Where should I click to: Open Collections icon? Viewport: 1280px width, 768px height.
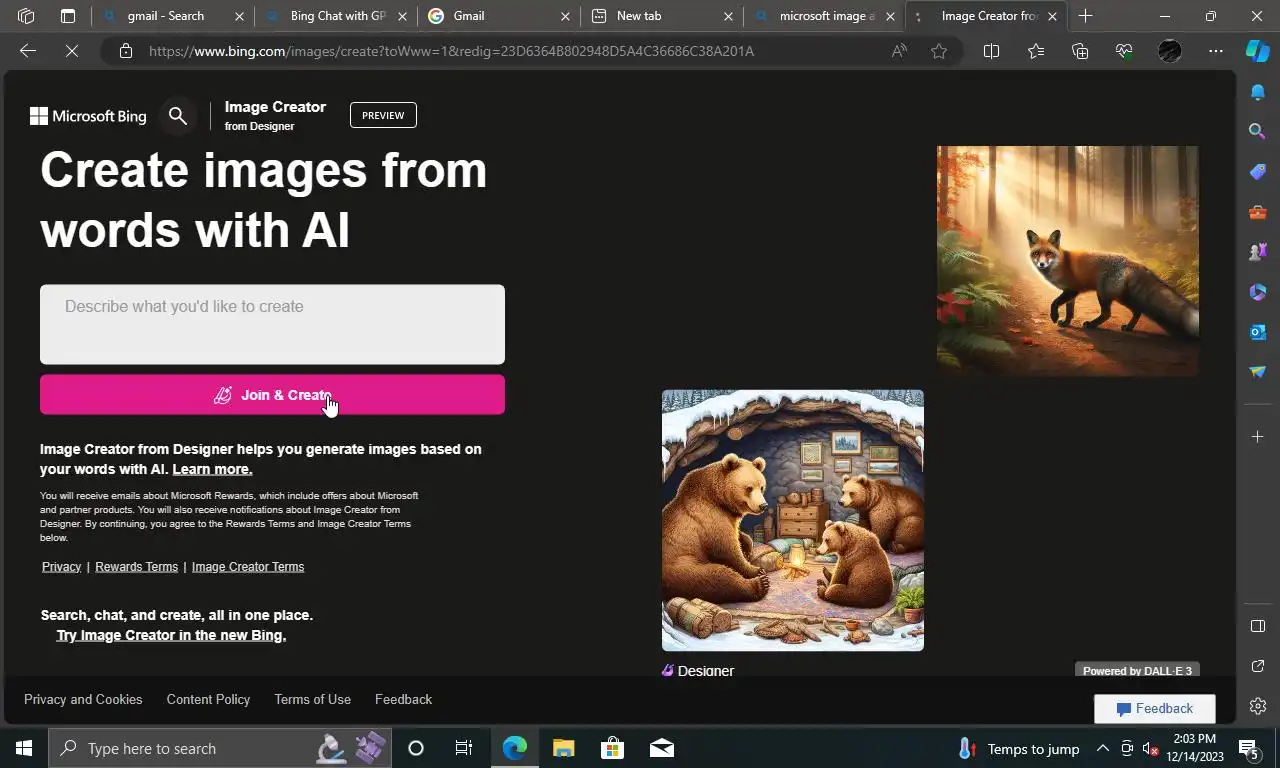1079,51
